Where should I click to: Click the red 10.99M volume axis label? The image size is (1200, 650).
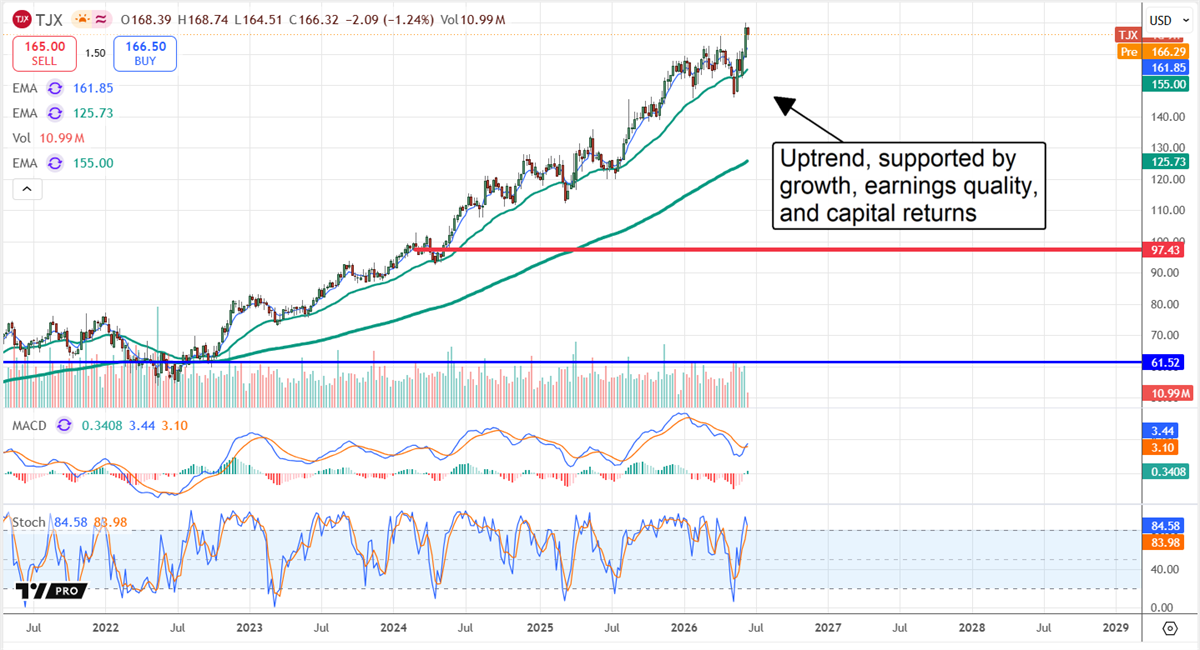click(1168, 395)
